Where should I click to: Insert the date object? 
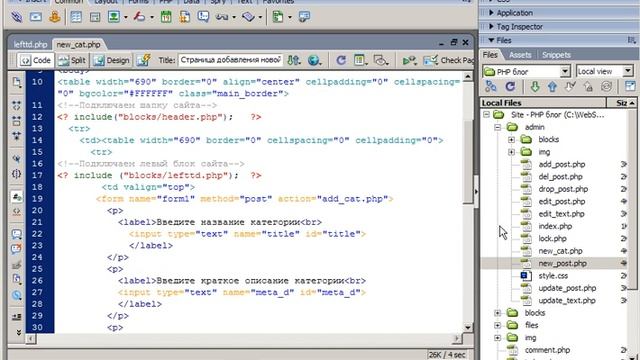[x=166, y=17]
